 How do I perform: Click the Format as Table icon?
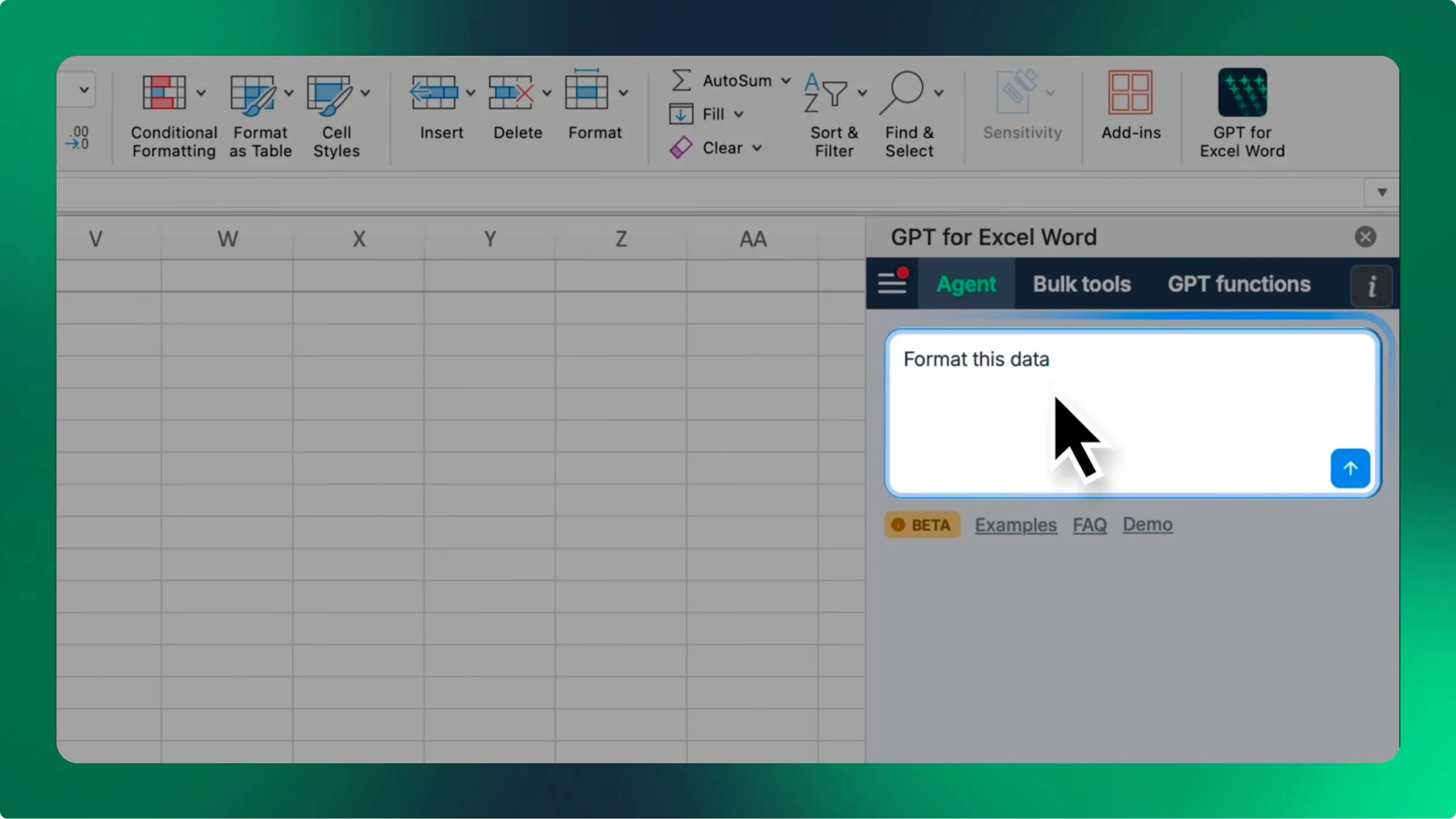tap(252, 93)
